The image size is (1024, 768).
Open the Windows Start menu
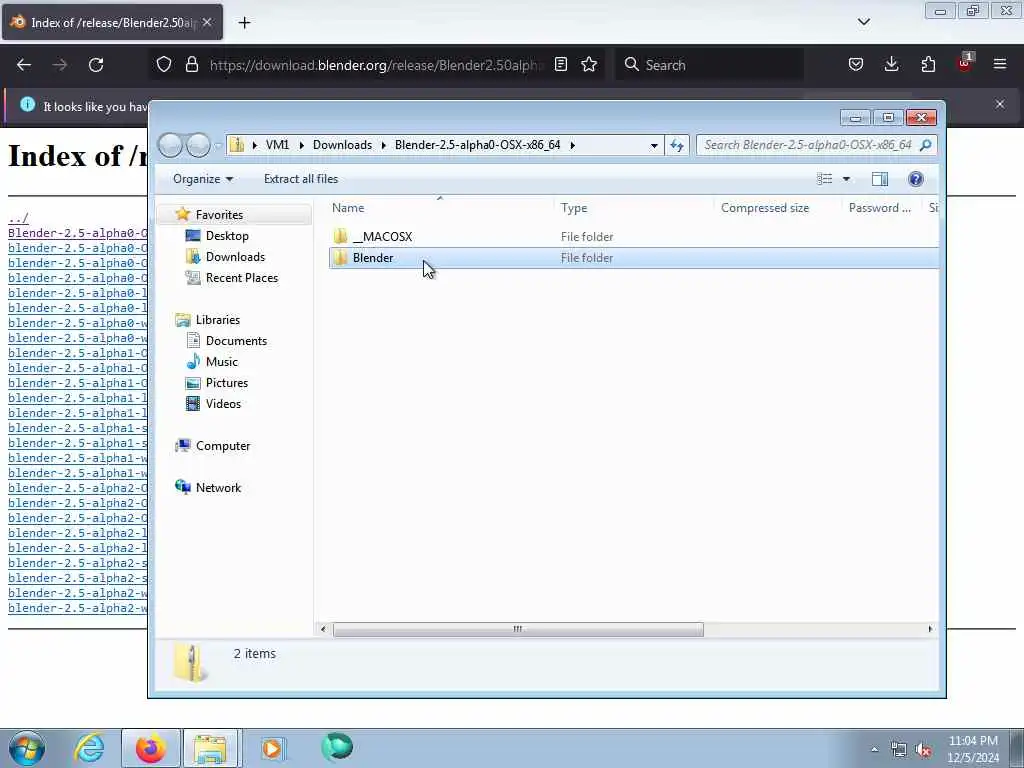(x=27, y=748)
